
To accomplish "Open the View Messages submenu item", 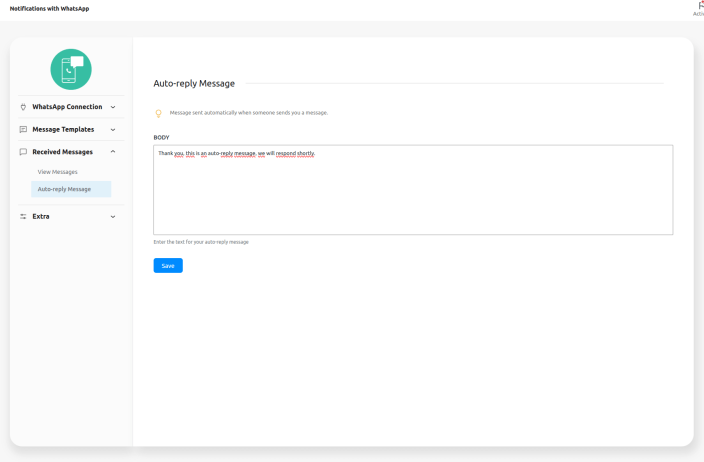I will (58, 172).
